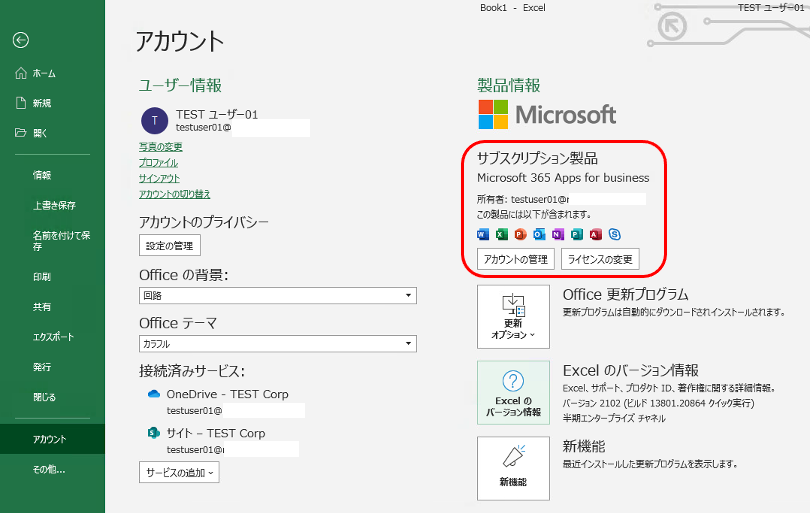Click the バージョン 2102 build text
The width and height of the screenshot is (810, 513).
coord(658,403)
